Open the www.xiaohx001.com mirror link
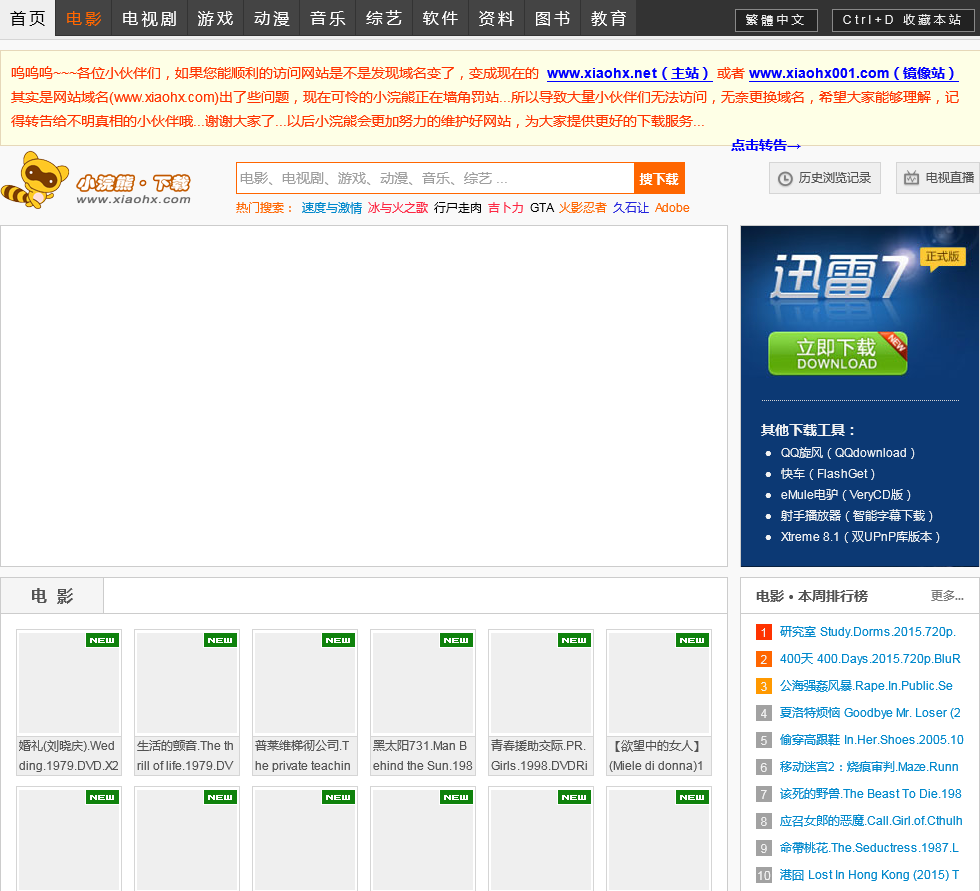This screenshot has height=891, width=980. [852, 73]
